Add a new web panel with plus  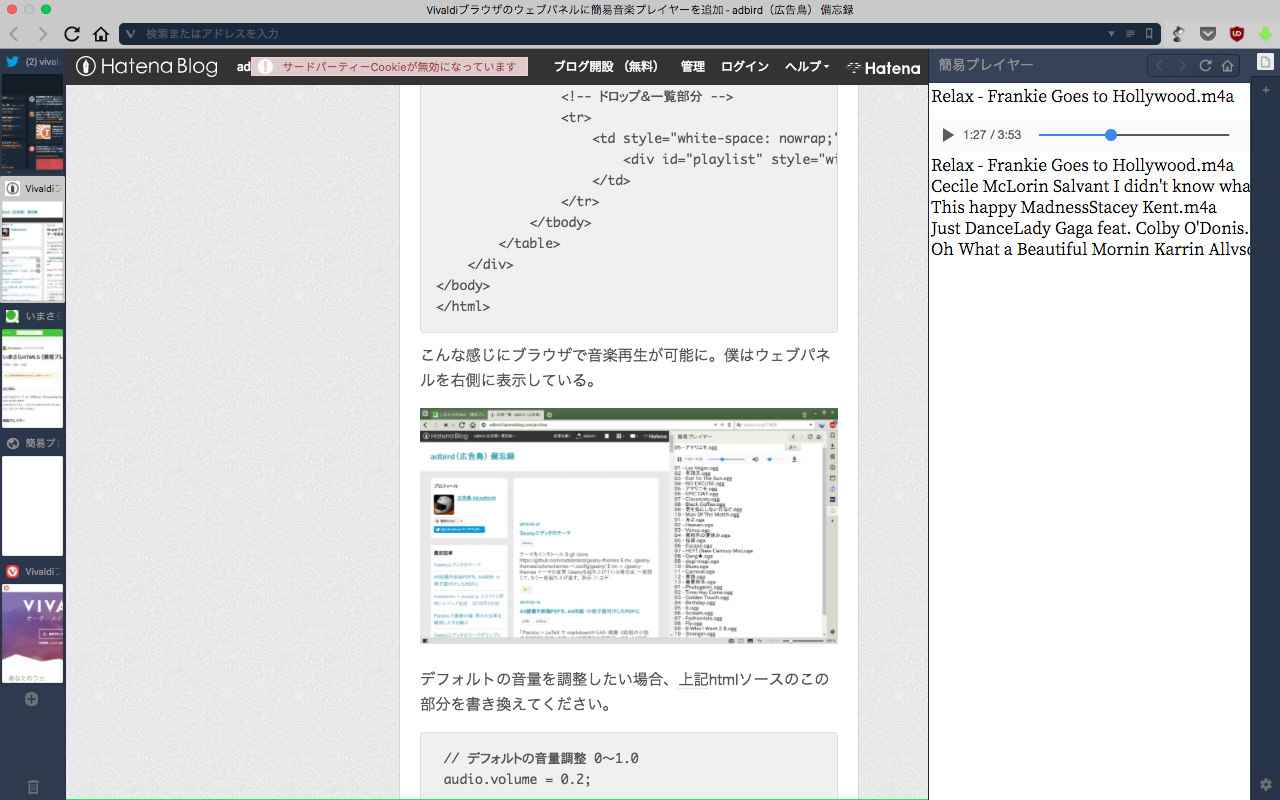tap(1265, 90)
